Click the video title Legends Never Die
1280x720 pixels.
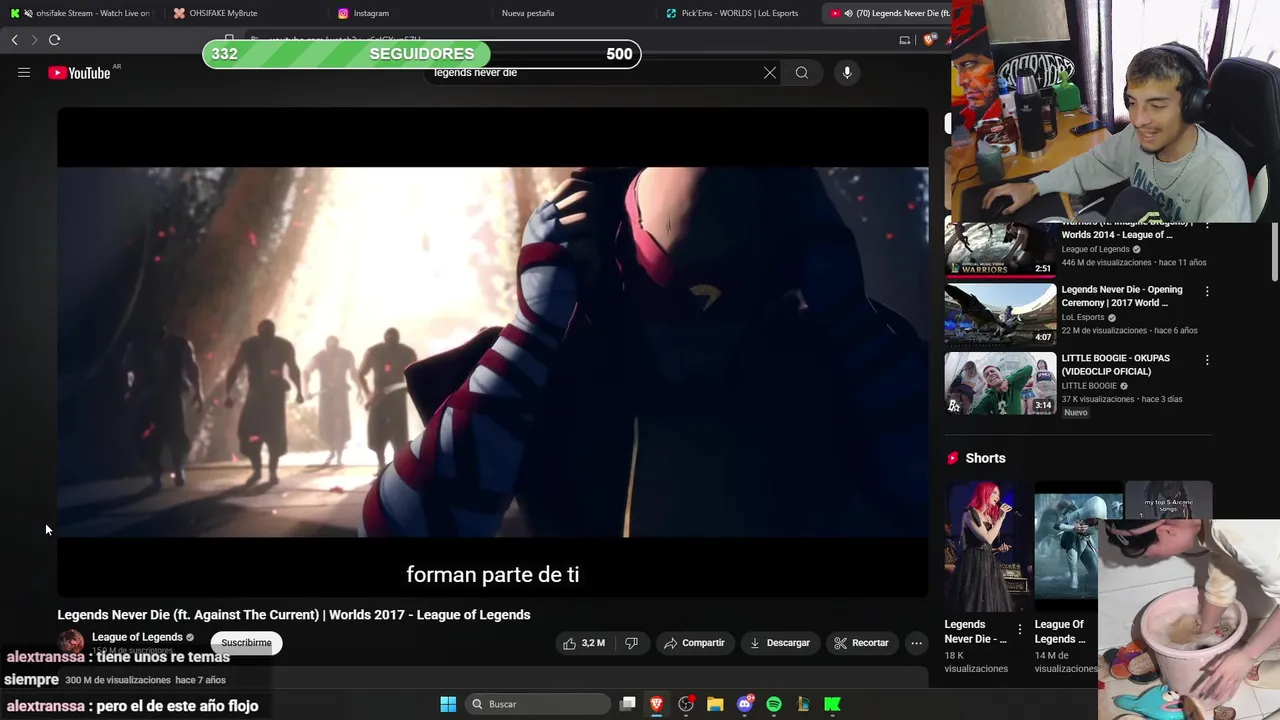pyautogui.click(x=294, y=615)
